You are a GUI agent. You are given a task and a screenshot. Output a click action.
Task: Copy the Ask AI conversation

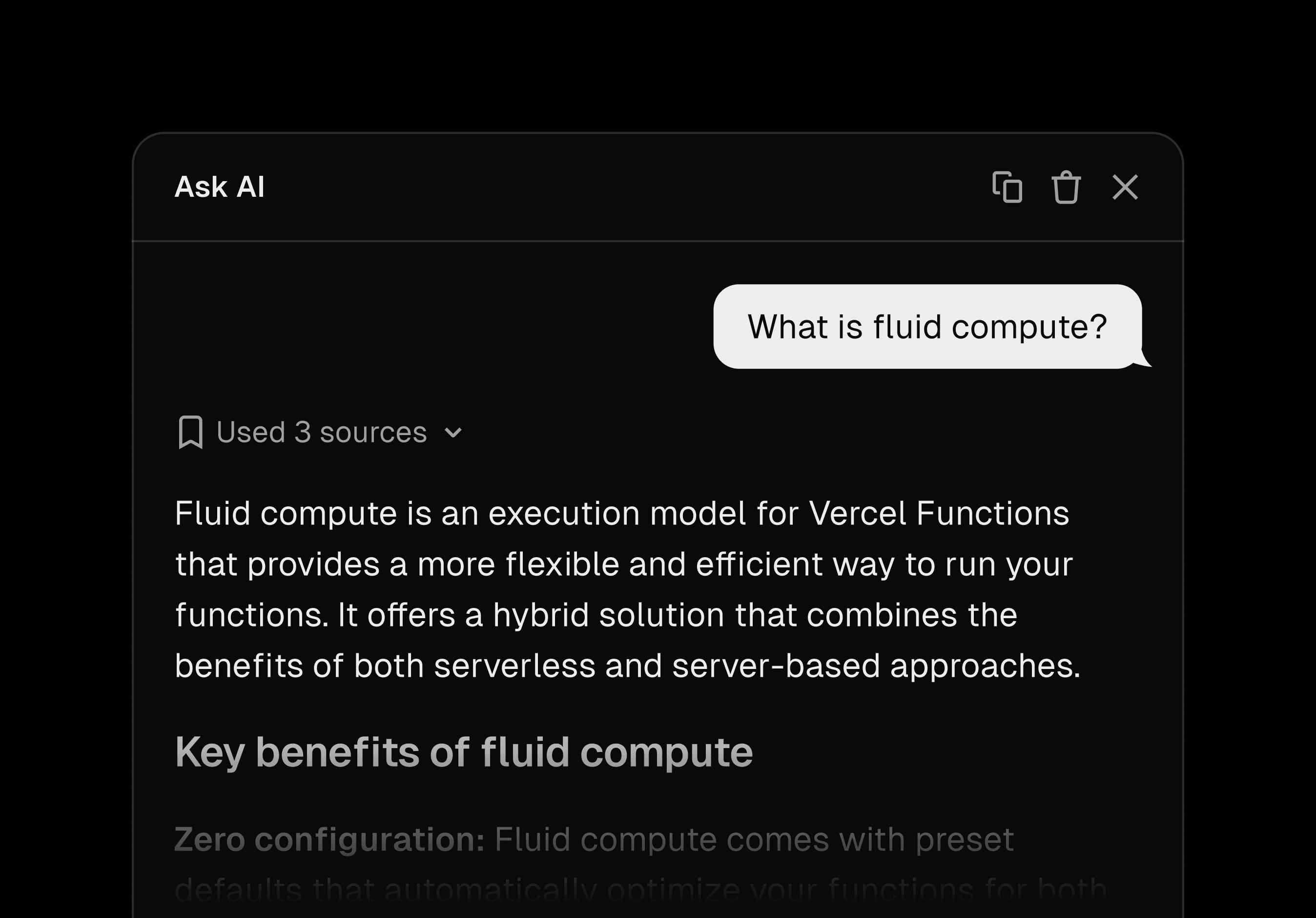tap(1007, 187)
